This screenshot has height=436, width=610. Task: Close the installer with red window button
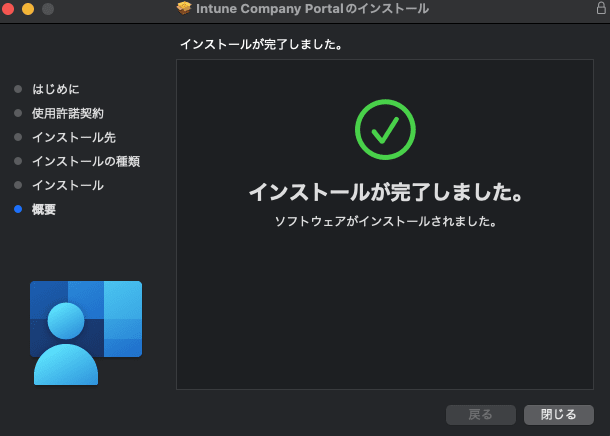8,9
